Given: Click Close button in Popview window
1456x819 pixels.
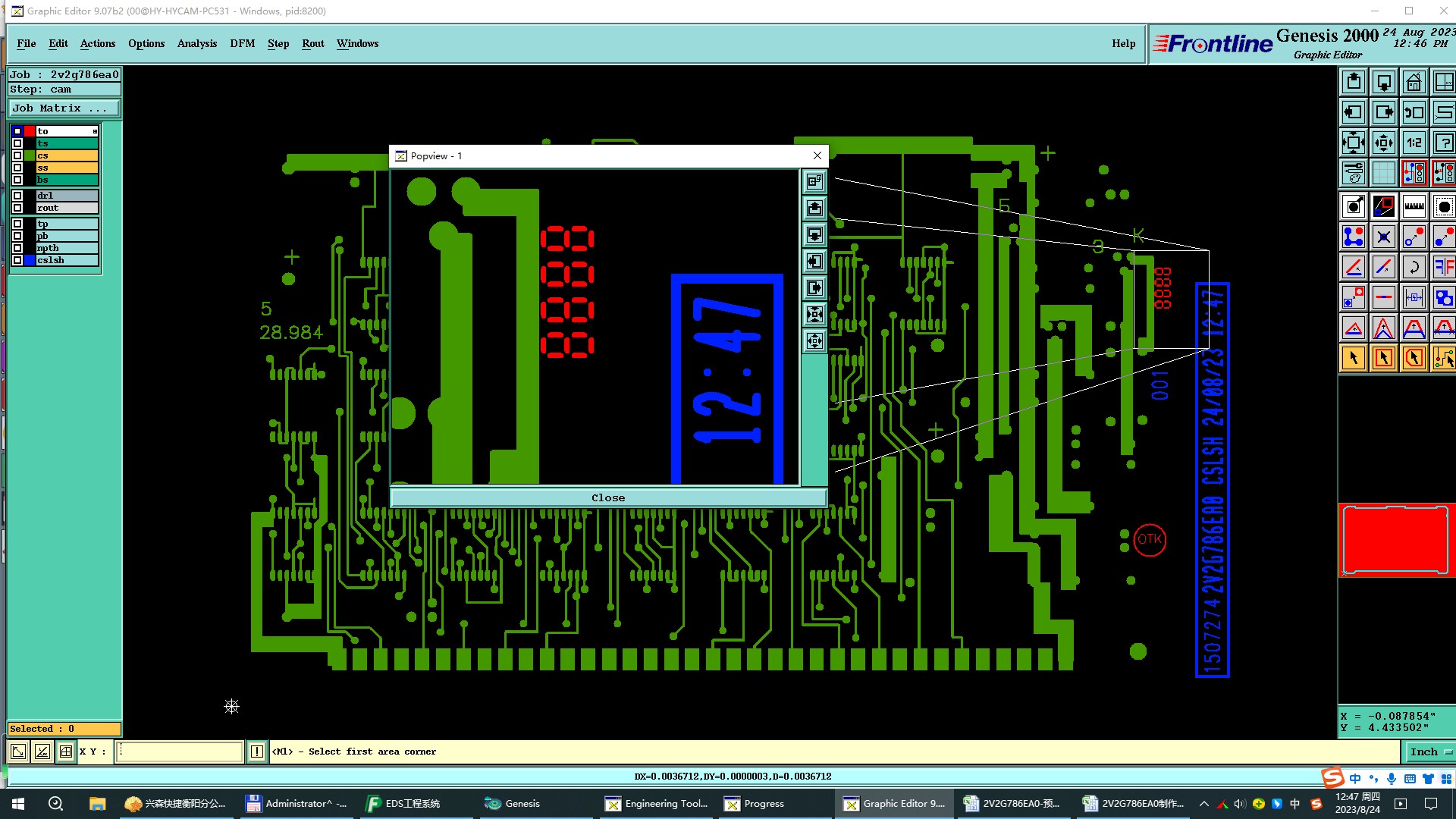Looking at the screenshot, I should click(607, 497).
